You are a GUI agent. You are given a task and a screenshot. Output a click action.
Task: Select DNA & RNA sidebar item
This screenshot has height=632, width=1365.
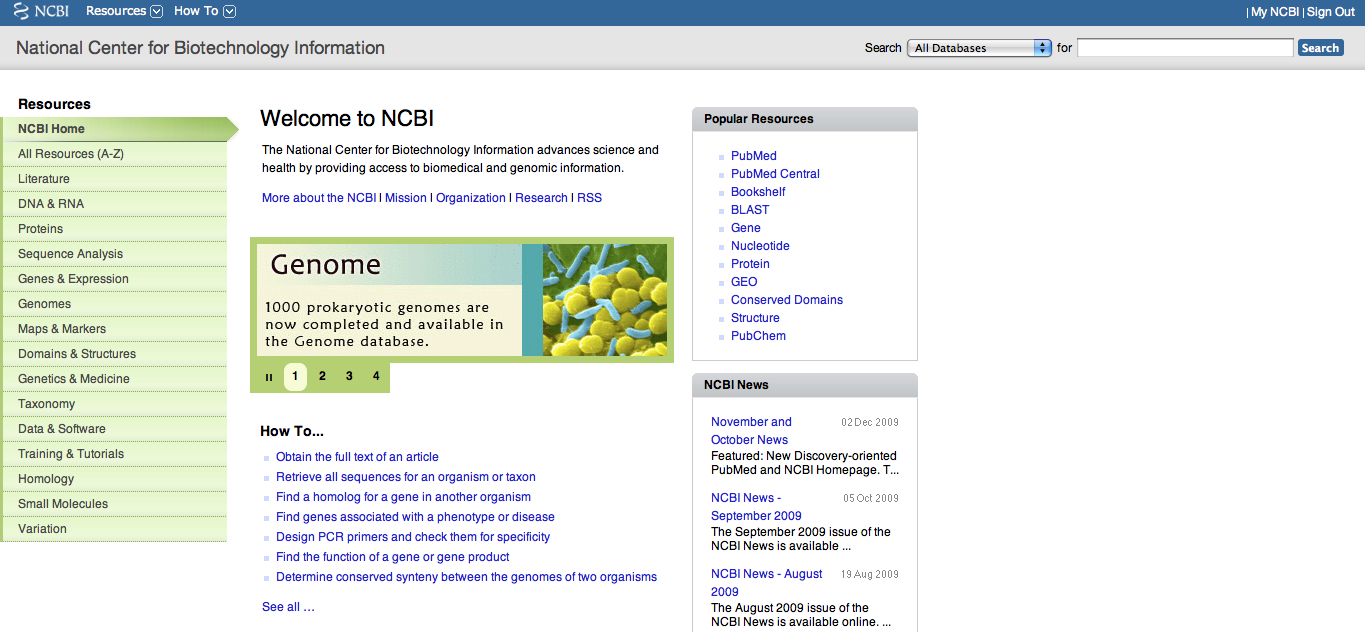[x=114, y=204]
